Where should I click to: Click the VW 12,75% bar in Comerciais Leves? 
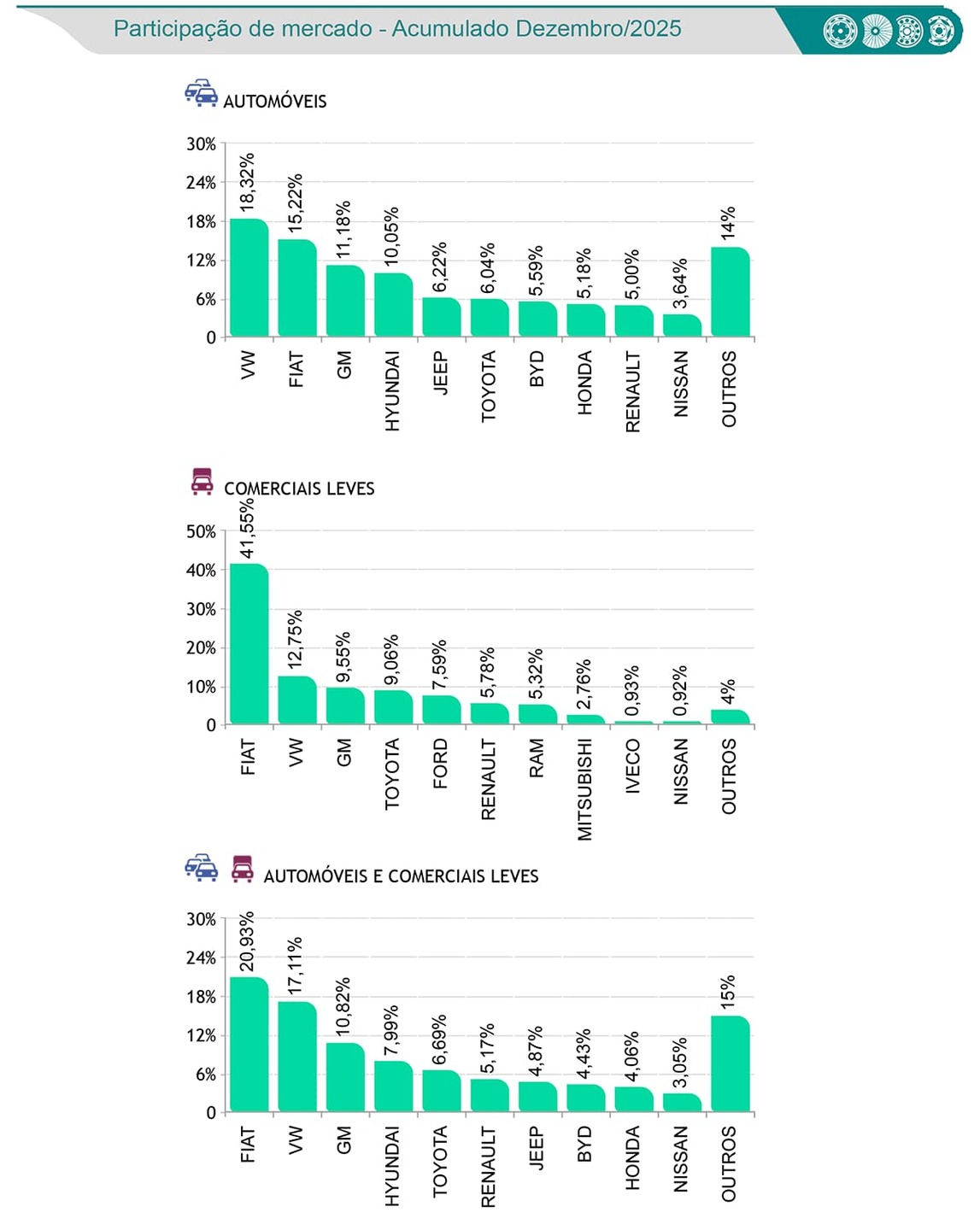[296, 700]
